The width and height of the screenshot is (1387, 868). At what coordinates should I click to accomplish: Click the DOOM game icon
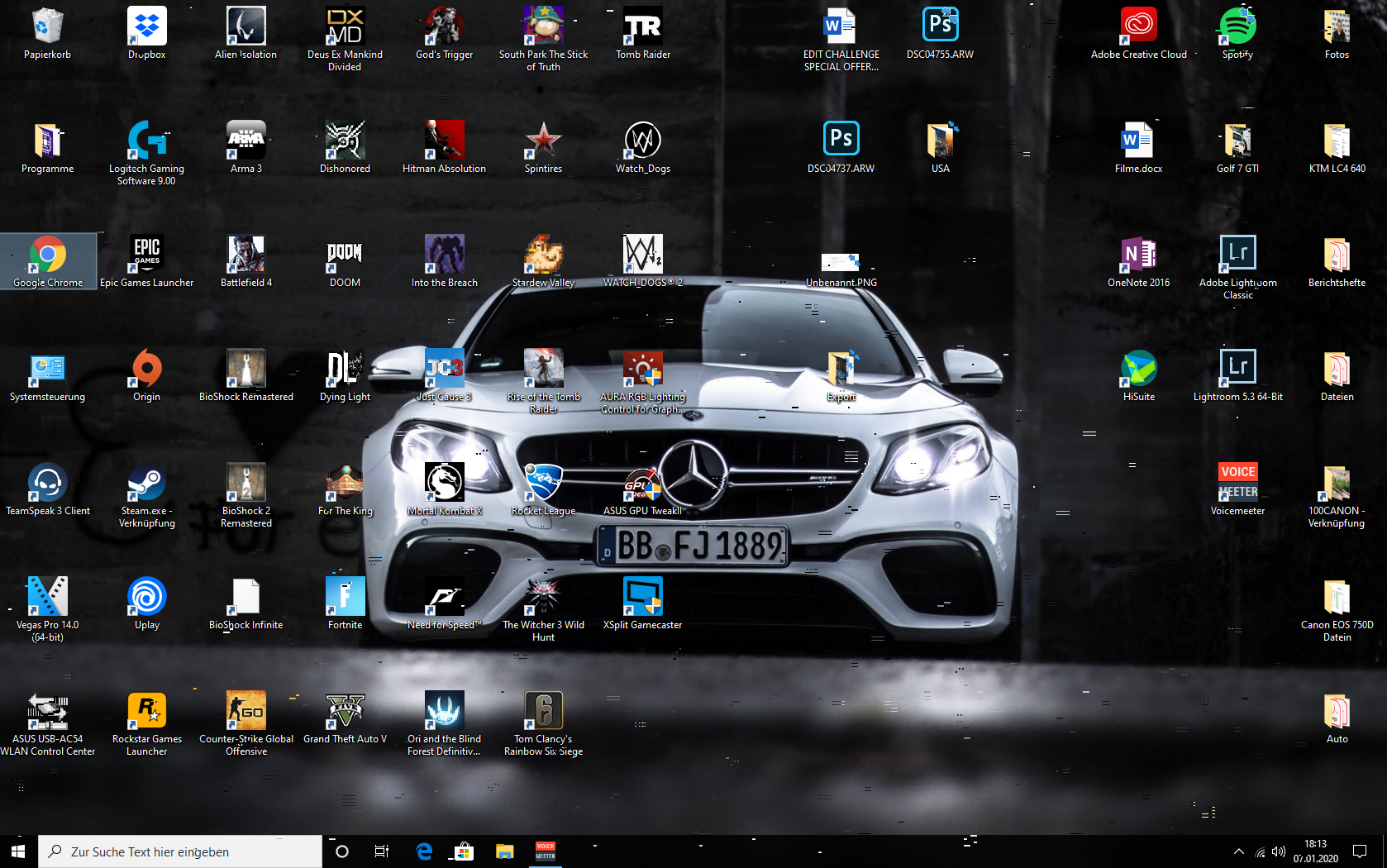pos(346,254)
